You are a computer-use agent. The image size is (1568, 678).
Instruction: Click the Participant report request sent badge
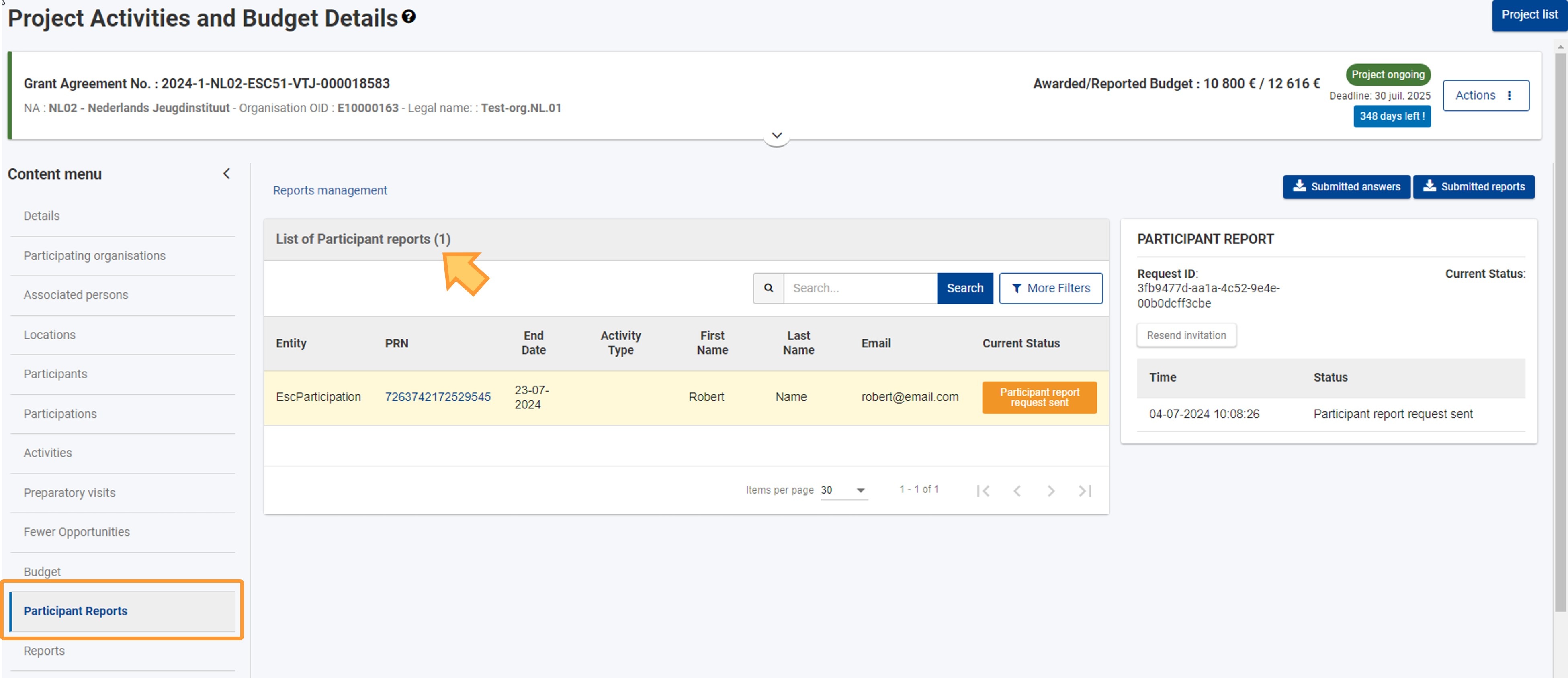[1039, 397]
